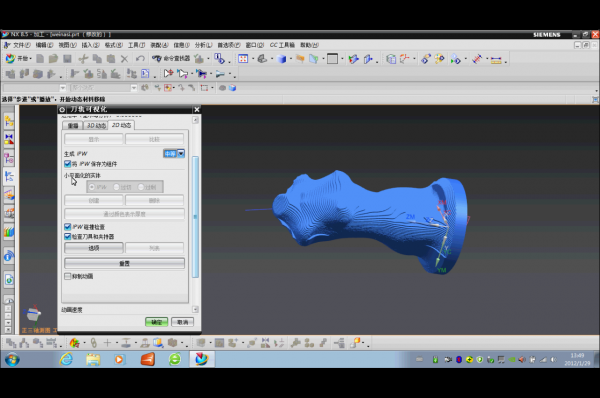
Task: Click the New file icon in toolbar
Action: [40, 59]
